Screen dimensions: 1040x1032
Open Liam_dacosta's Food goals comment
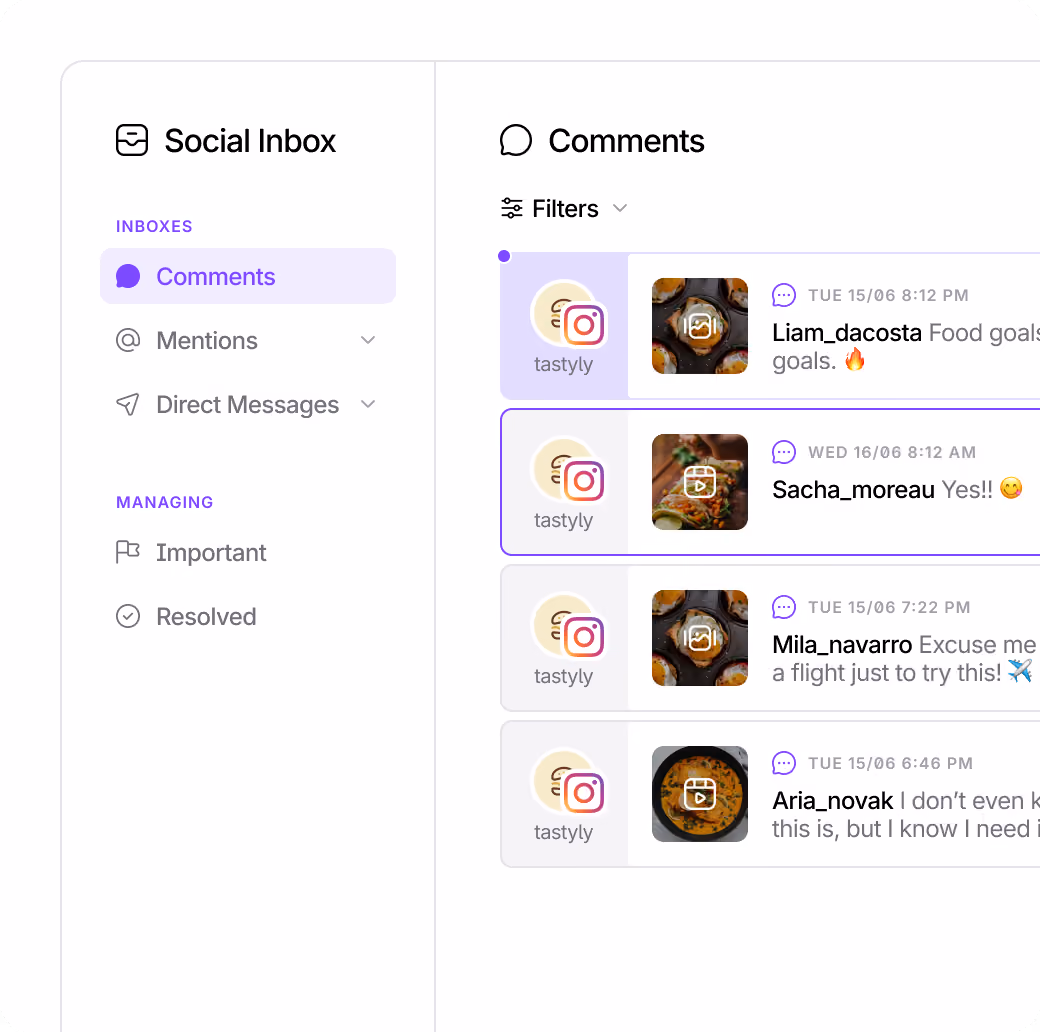tap(906, 346)
